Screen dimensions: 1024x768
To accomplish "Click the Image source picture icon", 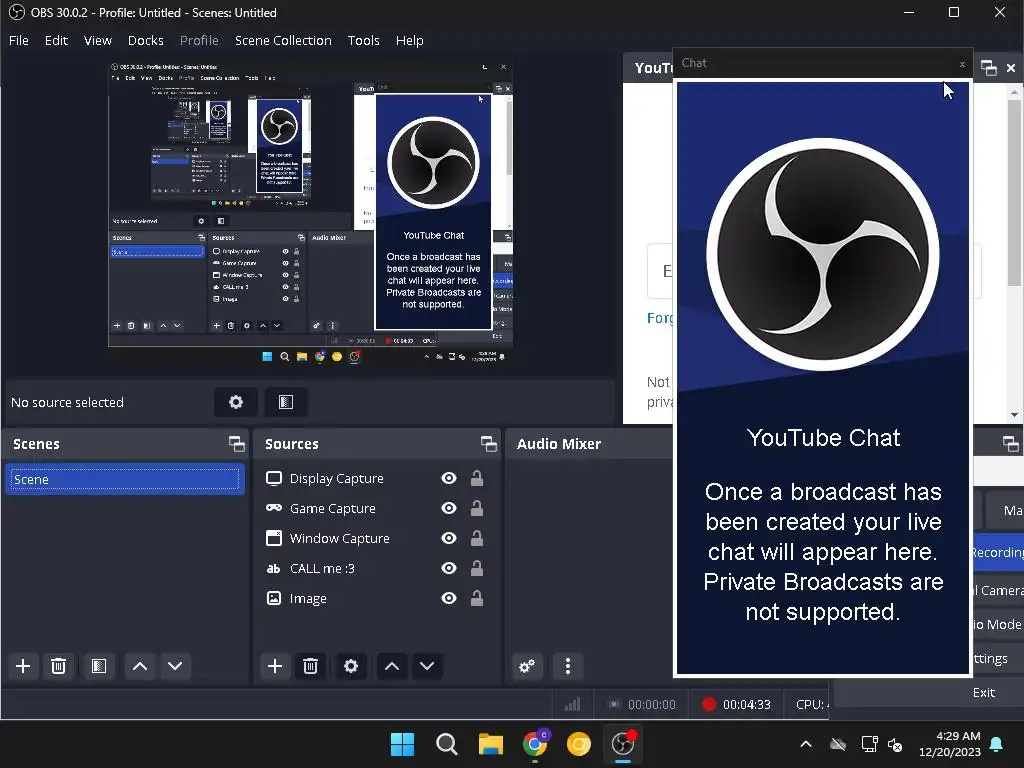I will [274, 598].
